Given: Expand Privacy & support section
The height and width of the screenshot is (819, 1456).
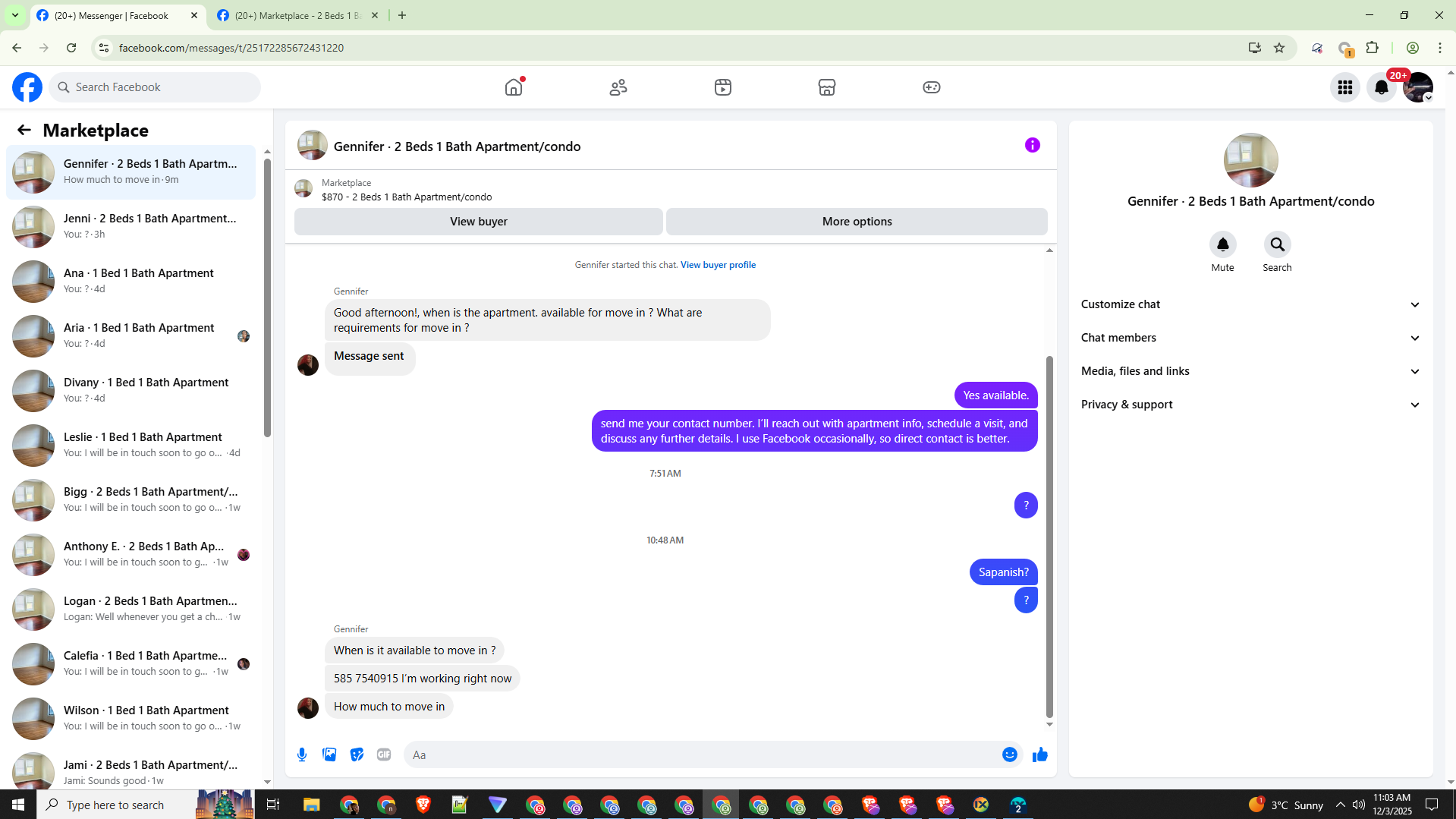Looking at the screenshot, I should (1250, 405).
